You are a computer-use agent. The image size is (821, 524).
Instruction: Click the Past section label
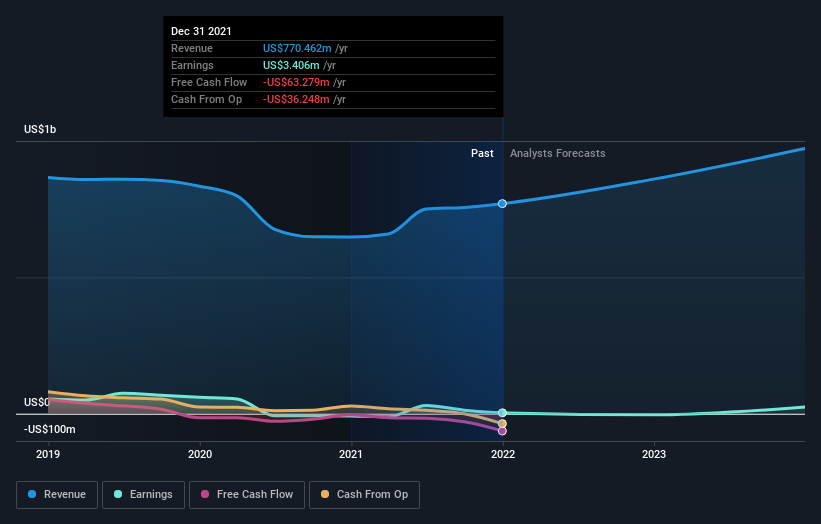pyautogui.click(x=482, y=153)
